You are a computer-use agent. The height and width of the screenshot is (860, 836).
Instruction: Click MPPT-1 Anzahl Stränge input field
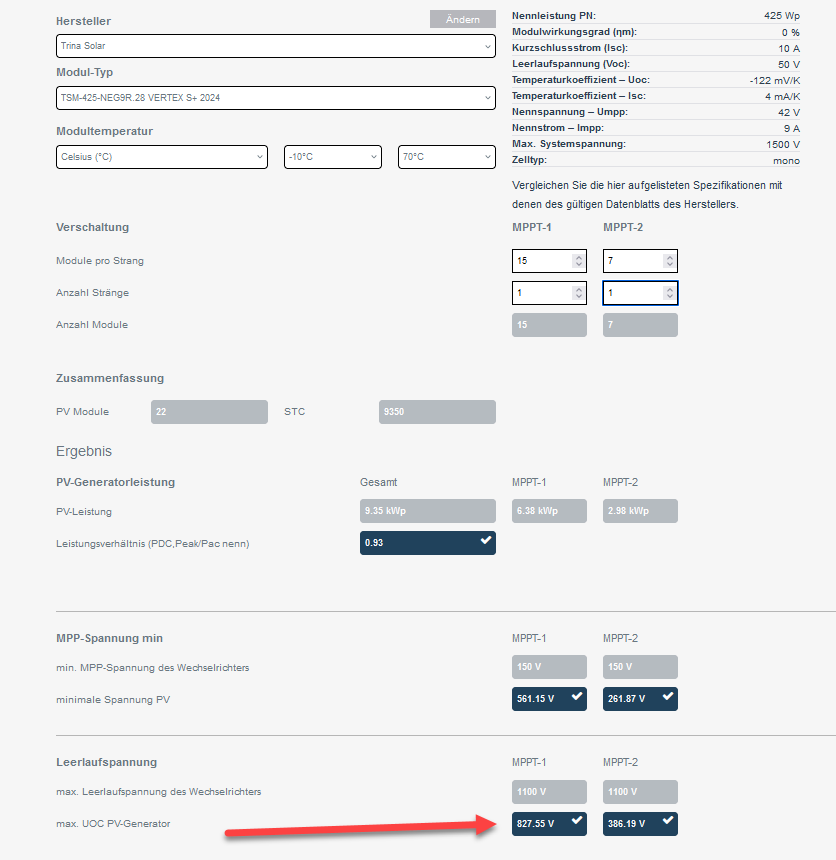click(540, 293)
